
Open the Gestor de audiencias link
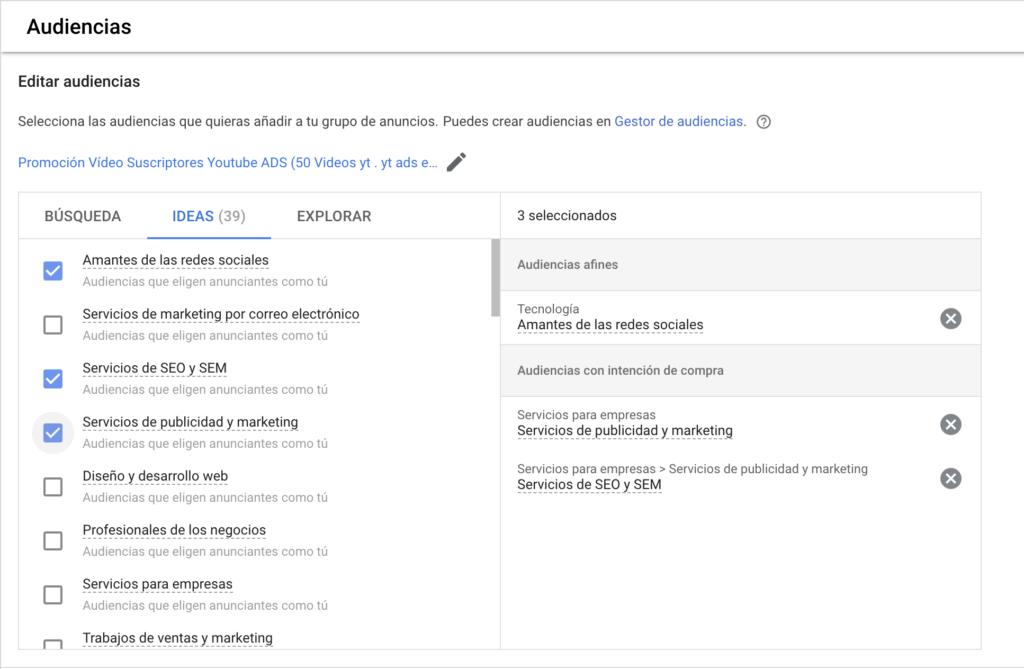(x=679, y=122)
